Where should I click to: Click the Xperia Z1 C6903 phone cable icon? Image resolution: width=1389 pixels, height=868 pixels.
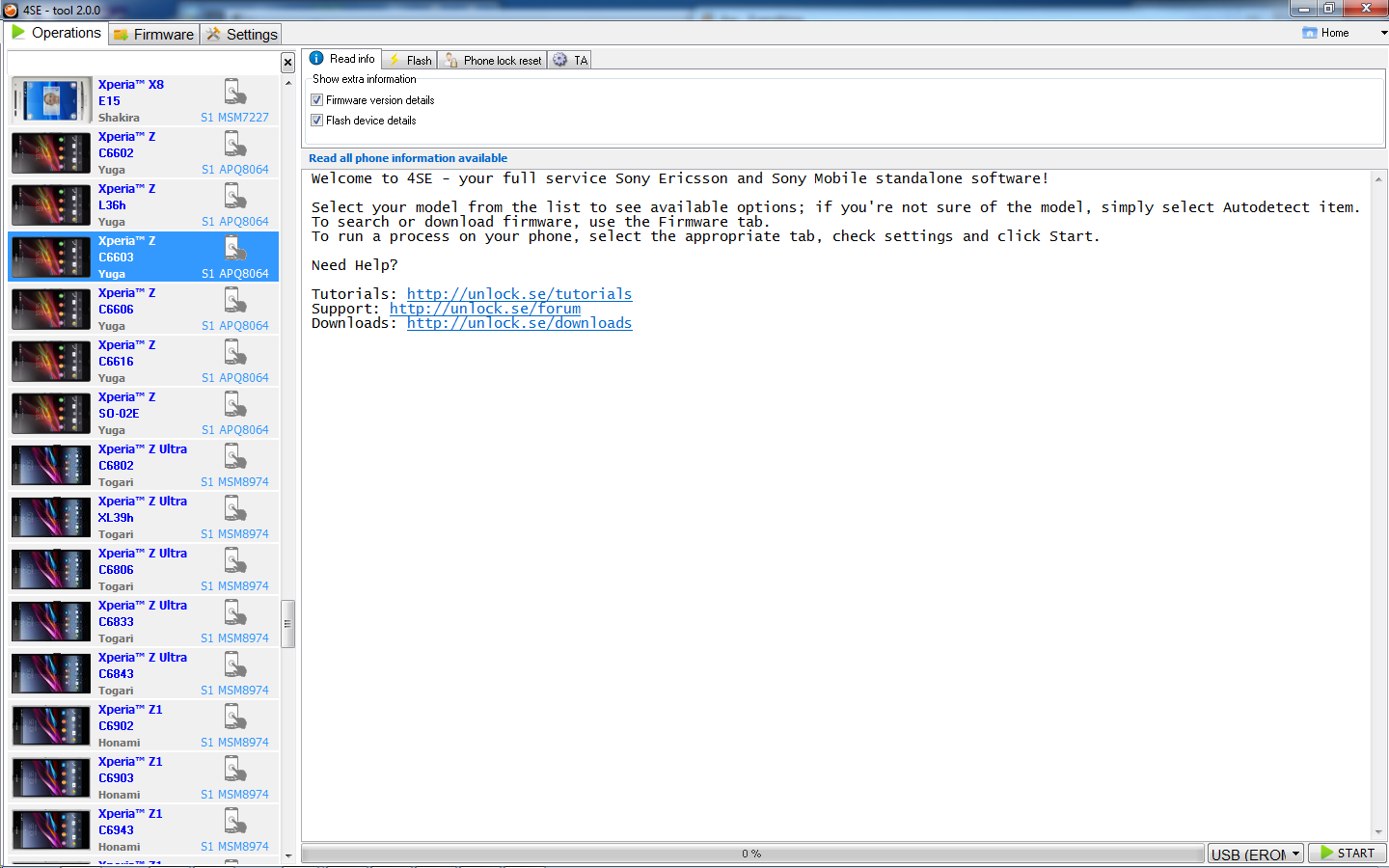click(235, 769)
